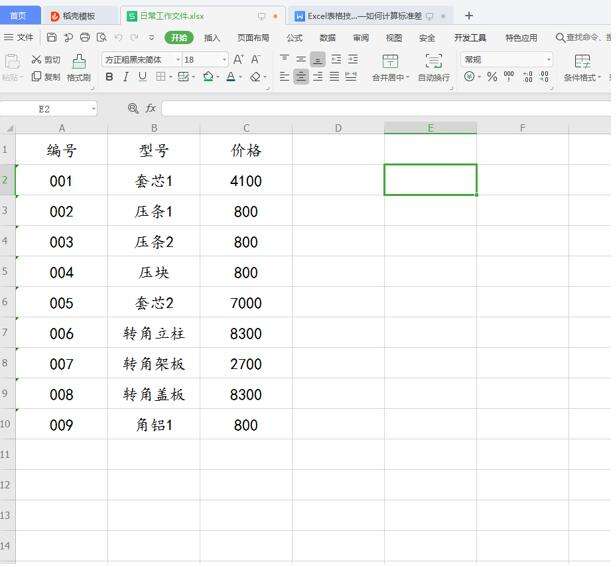Image resolution: width=616 pixels, height=567 pixels.
Task: Apply percent style with the % icon
Action: [x=492, y=77]
